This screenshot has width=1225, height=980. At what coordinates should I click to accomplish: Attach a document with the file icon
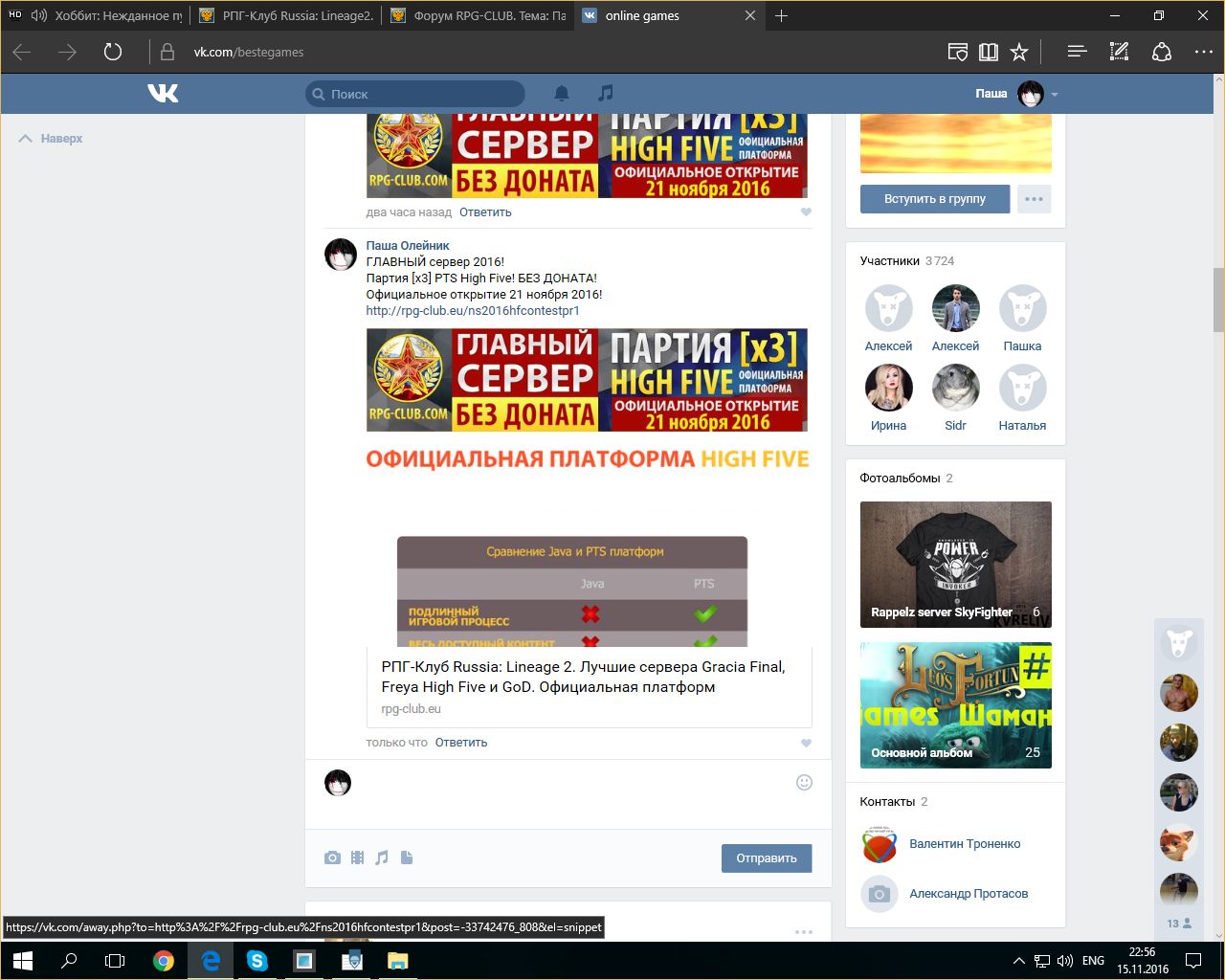click(x=407, y=857)
